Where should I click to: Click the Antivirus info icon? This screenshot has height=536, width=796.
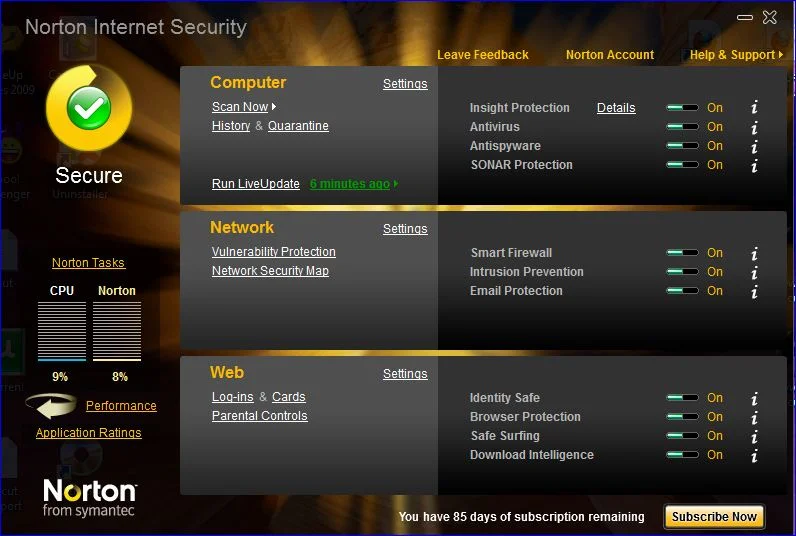(x=754, y=127)
